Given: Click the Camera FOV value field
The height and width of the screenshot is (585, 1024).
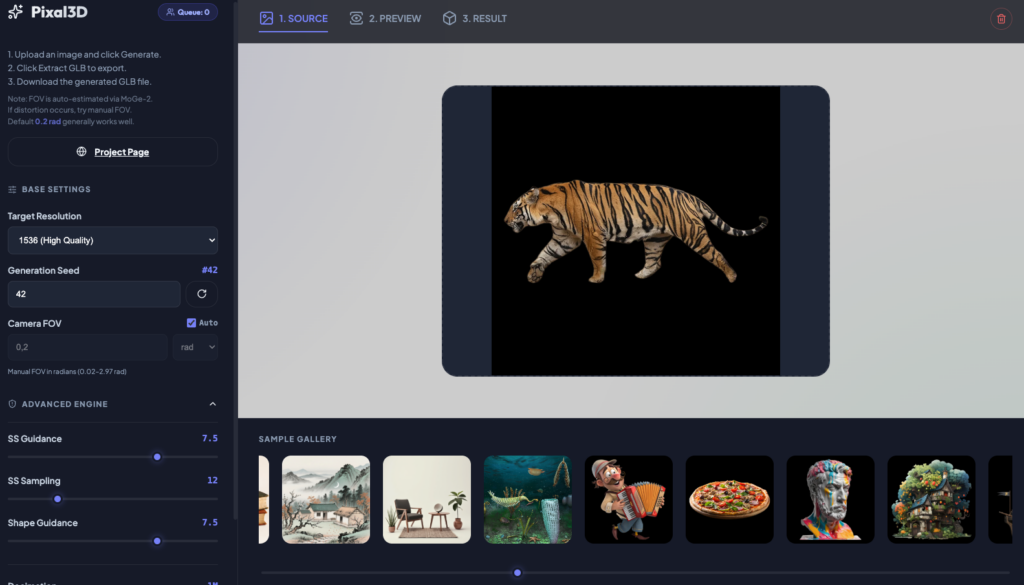Looking at the screenshot, I should (x=88, y=347).
